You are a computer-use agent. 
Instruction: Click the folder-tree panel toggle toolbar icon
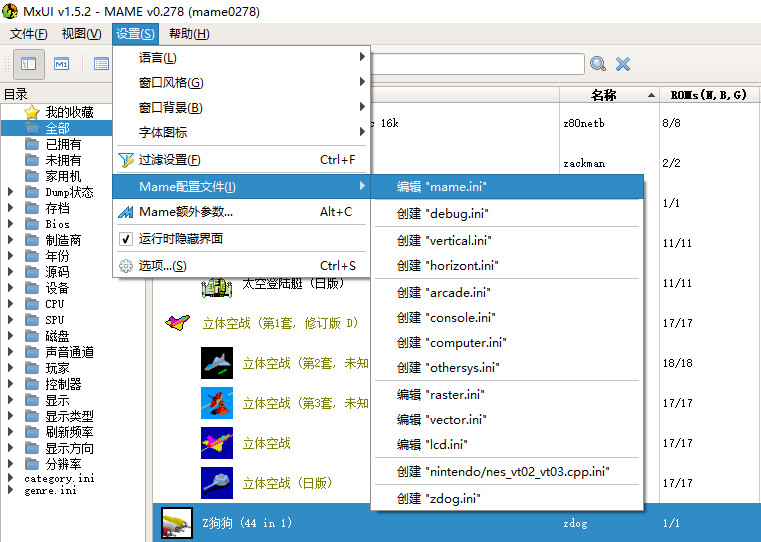click(29, 64)
